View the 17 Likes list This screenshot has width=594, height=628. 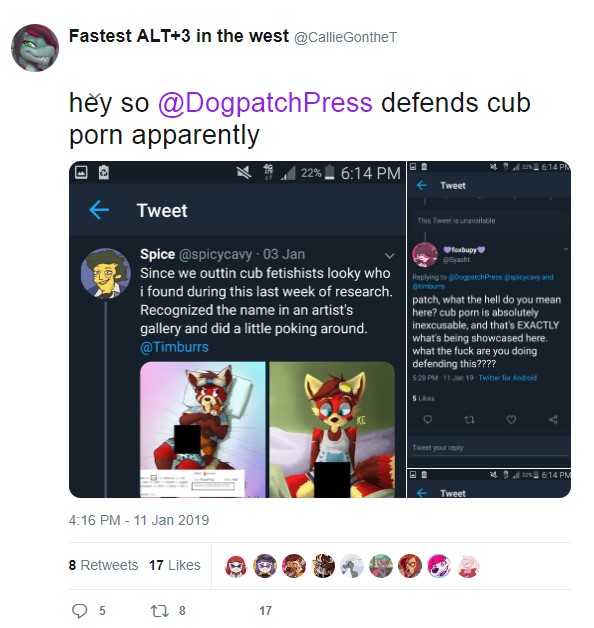pos(175,565)
